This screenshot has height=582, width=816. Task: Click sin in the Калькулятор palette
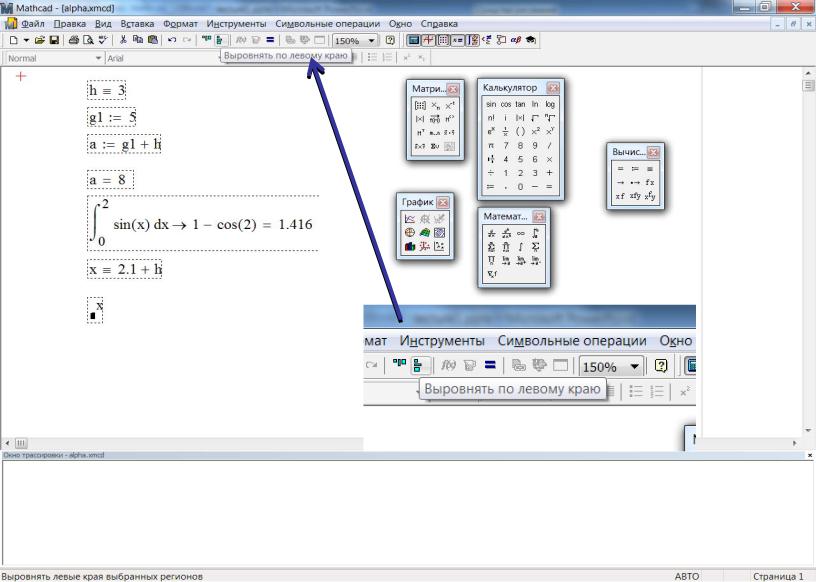(491, 104)
